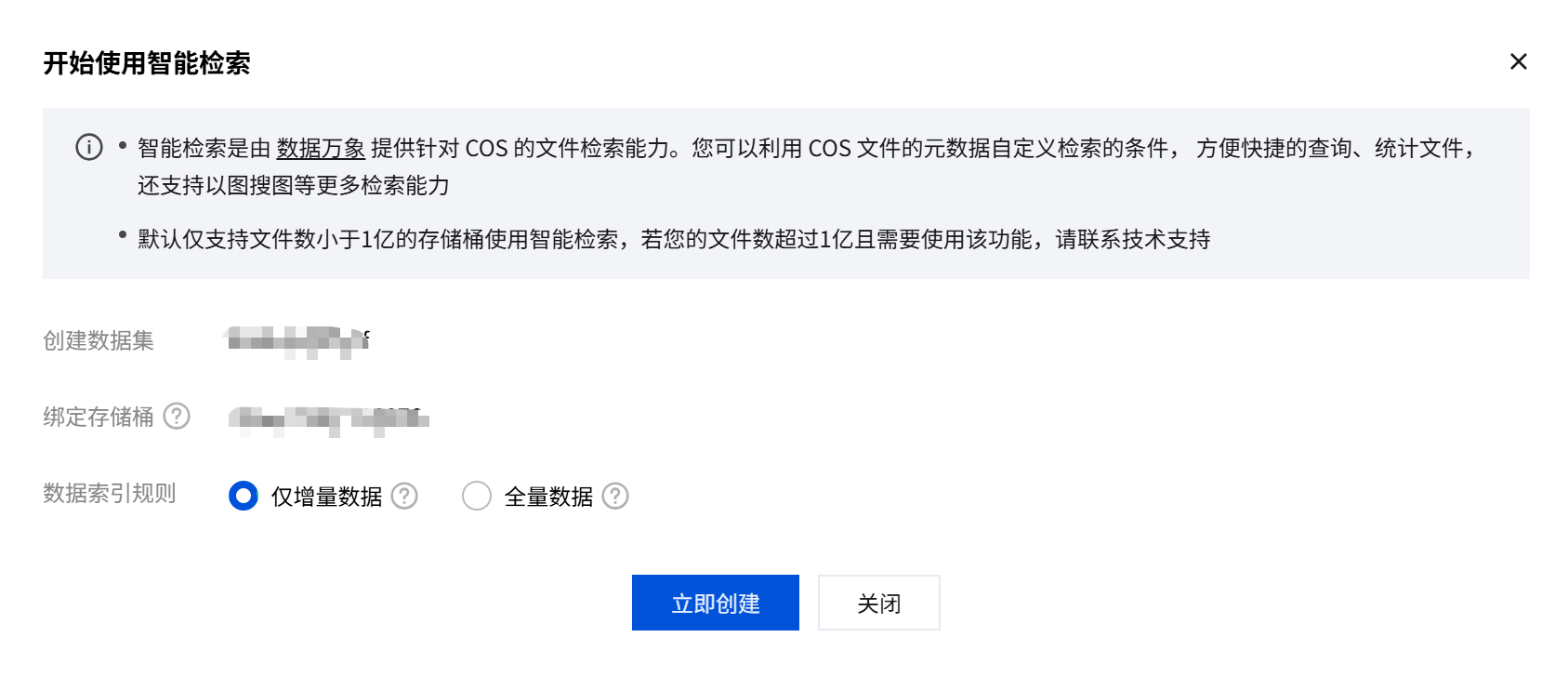Click the 全量数据 option label text

pyautogui.click(x=549, y=497)
